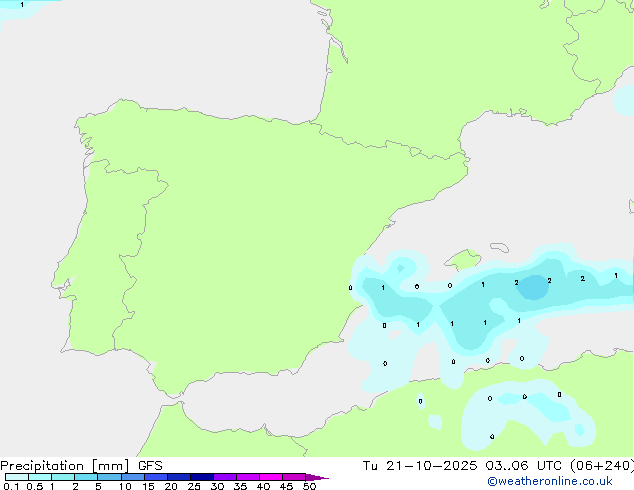Image resolution: width=634 pixels, height=490 pixels.
Task: Click the legend label '10'
Action: (125, 486)
